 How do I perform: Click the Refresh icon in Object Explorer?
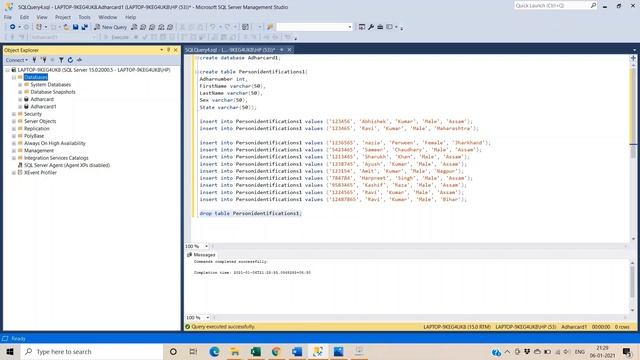[70, 60]
